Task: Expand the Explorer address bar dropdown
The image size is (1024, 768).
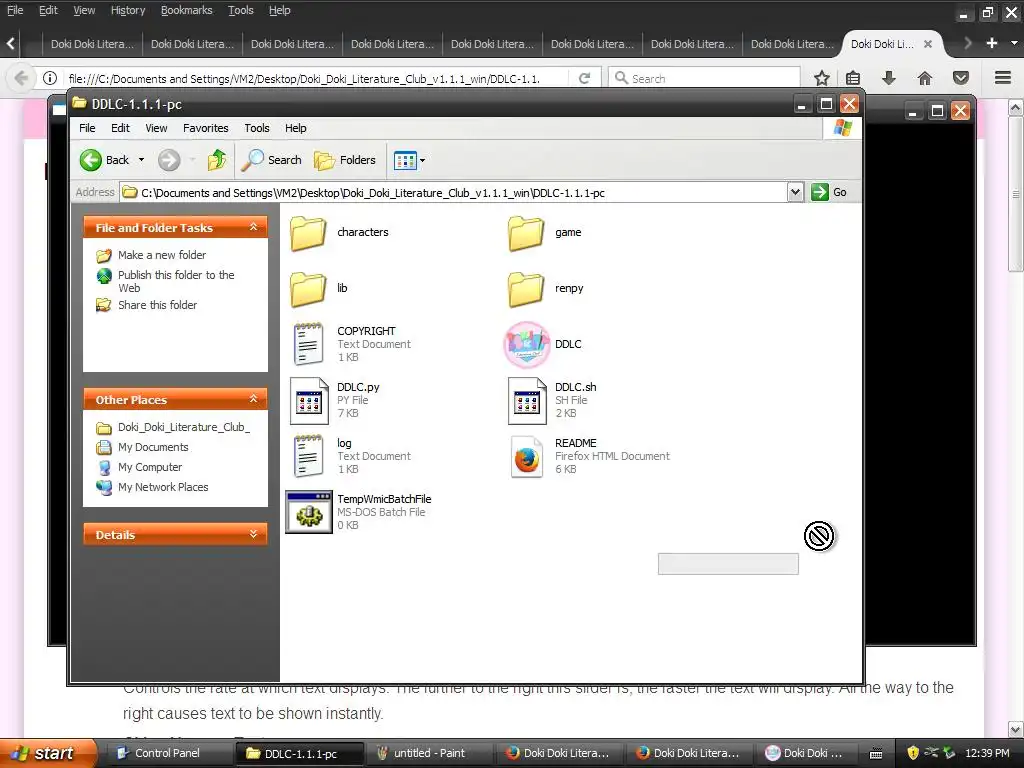Action: click(795, 192)
